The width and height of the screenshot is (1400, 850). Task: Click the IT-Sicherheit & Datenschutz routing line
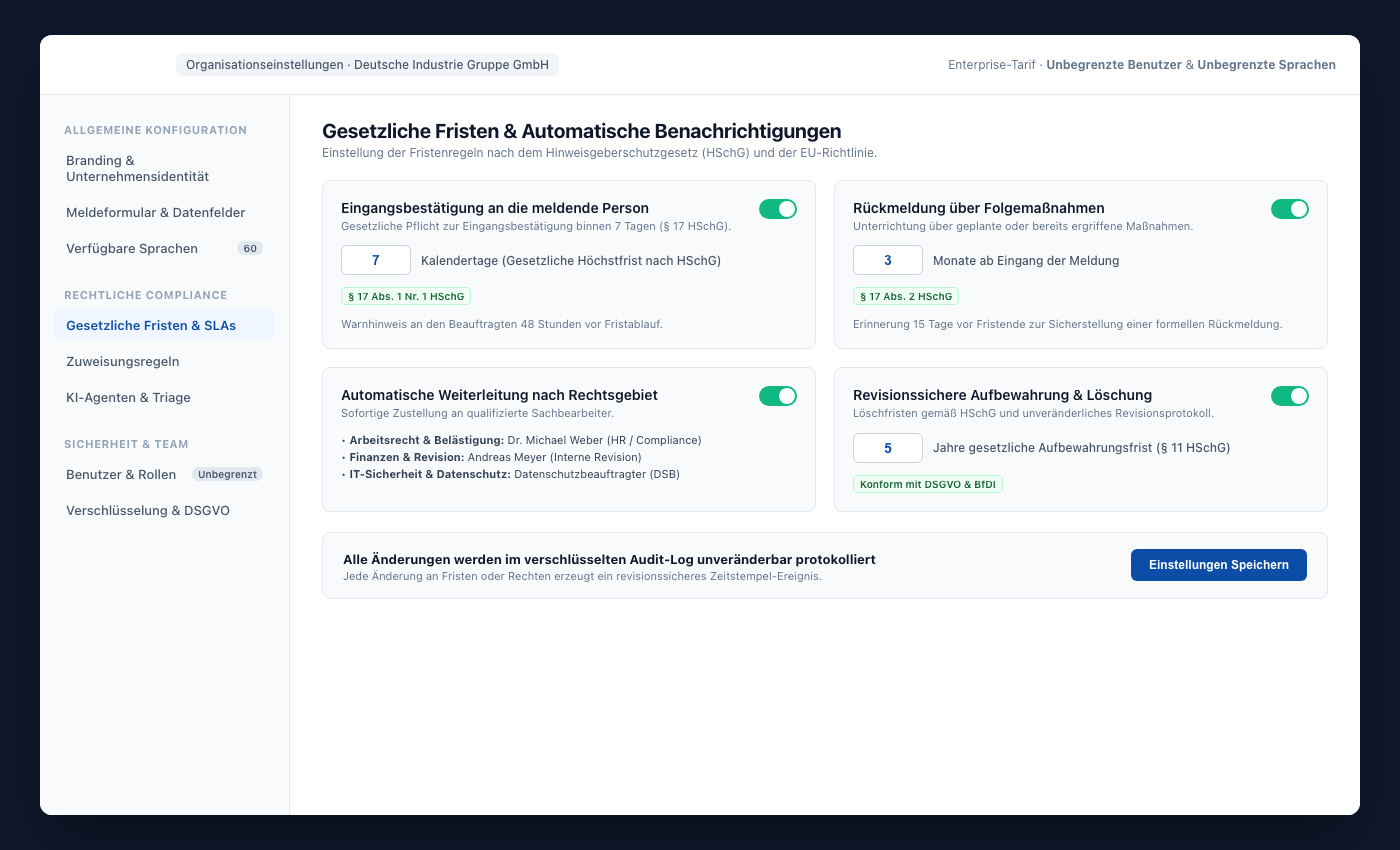click(x=510, y=474)
